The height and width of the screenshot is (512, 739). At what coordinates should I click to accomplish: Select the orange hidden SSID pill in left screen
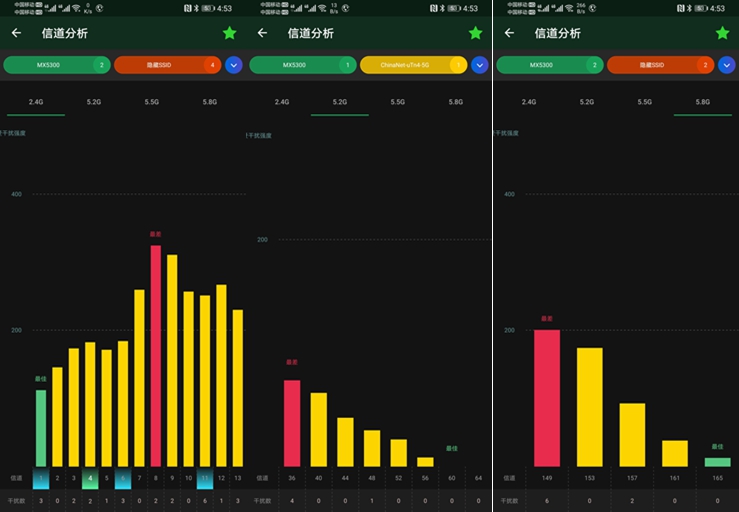pos(168,65)
